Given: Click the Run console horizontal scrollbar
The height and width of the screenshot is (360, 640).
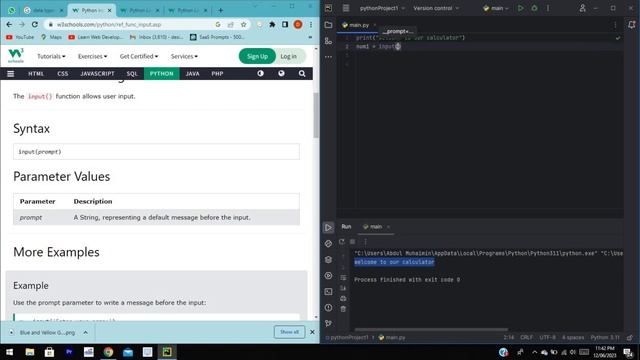Looking at the screenshot, I should [431, 329].
